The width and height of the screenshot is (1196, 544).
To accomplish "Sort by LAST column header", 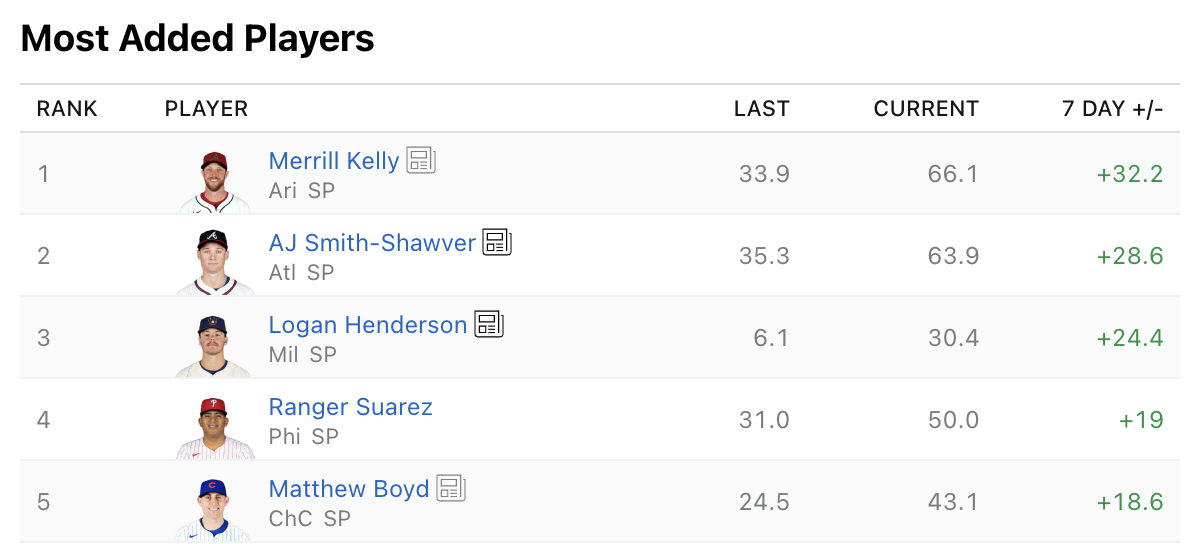I will [x=761, y=109].
